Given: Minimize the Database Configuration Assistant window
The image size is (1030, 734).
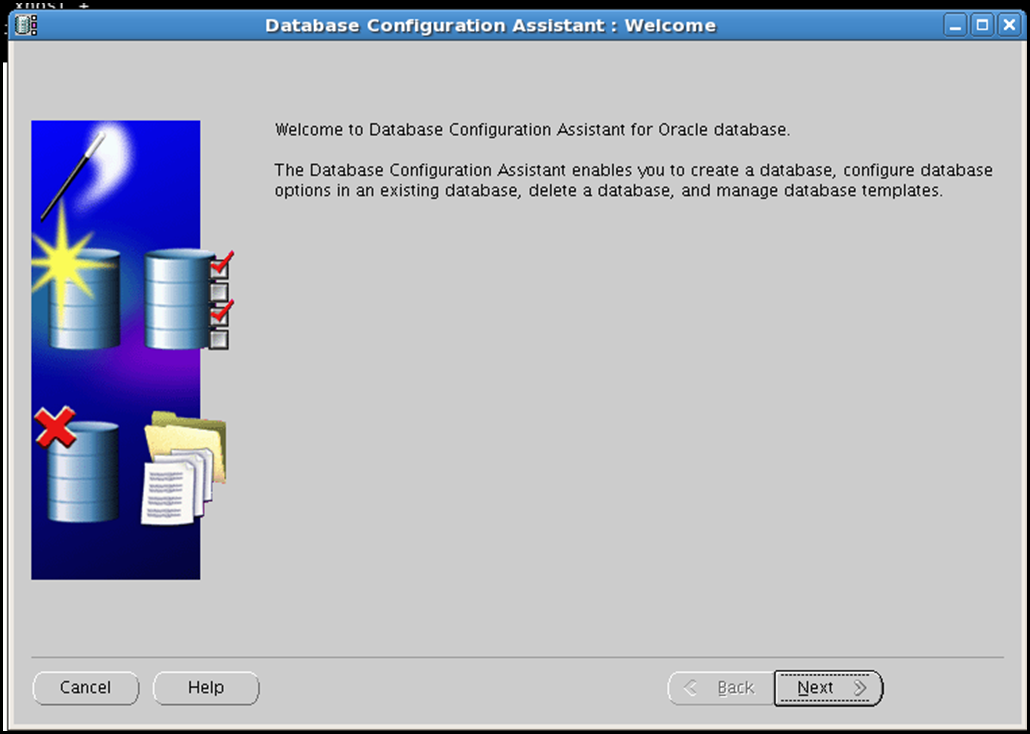Looking at the screenshot, I should click(955, 26).
